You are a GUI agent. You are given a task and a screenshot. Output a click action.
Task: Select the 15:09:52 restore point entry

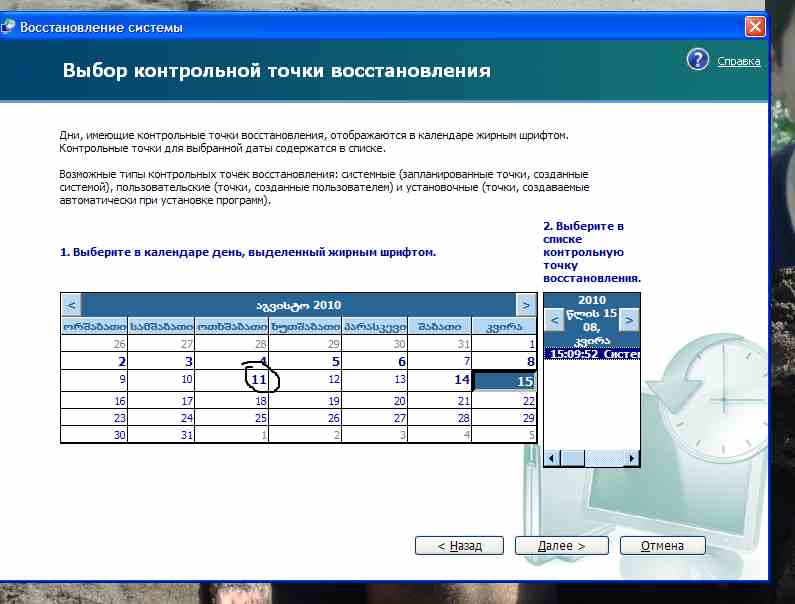pos(591,353)
